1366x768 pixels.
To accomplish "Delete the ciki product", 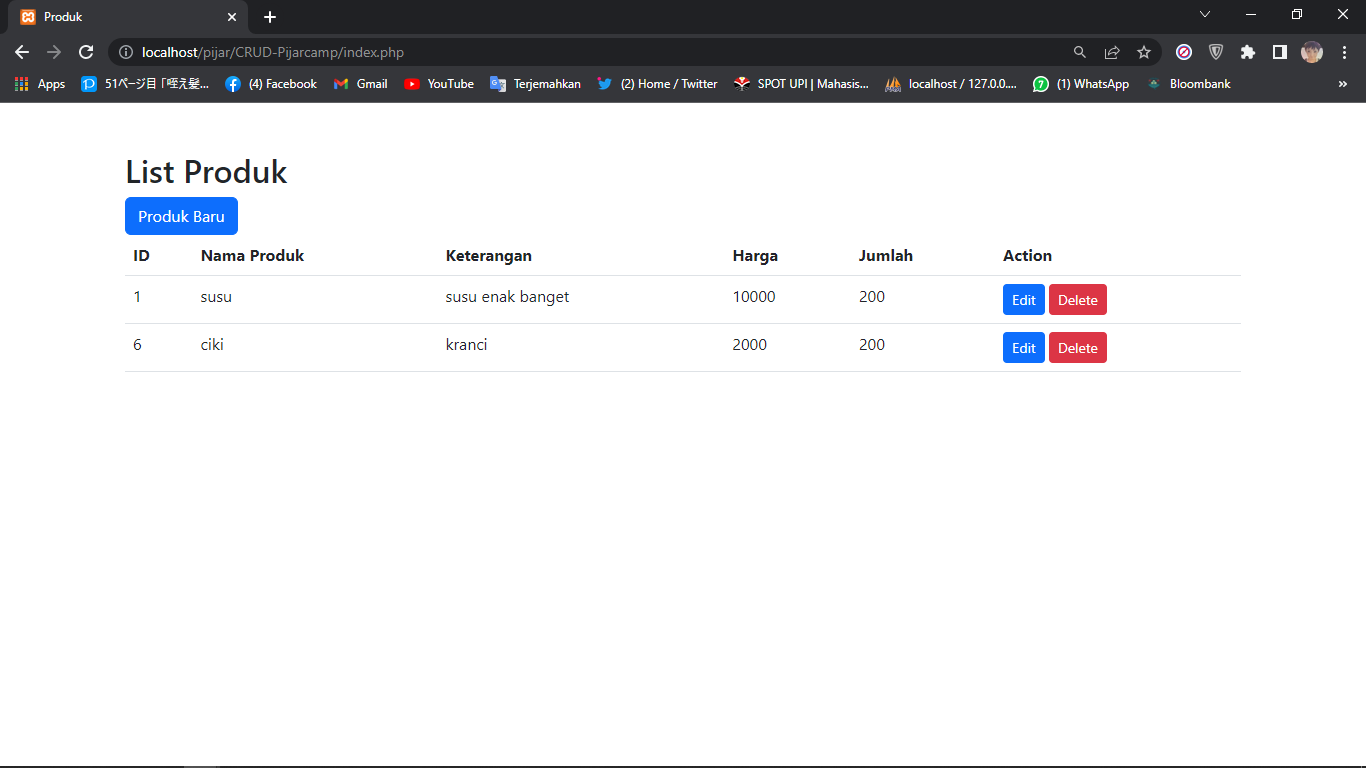I will click(1077, 347).
